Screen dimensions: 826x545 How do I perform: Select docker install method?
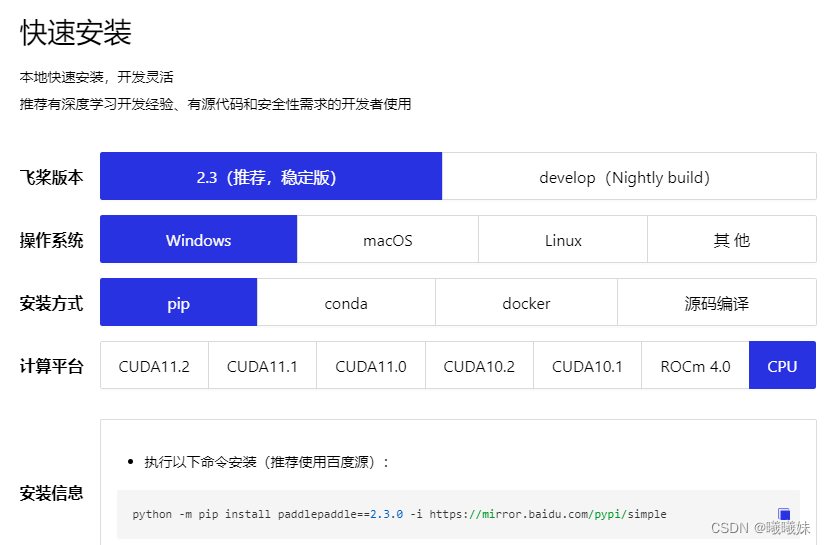coord(526,303)
